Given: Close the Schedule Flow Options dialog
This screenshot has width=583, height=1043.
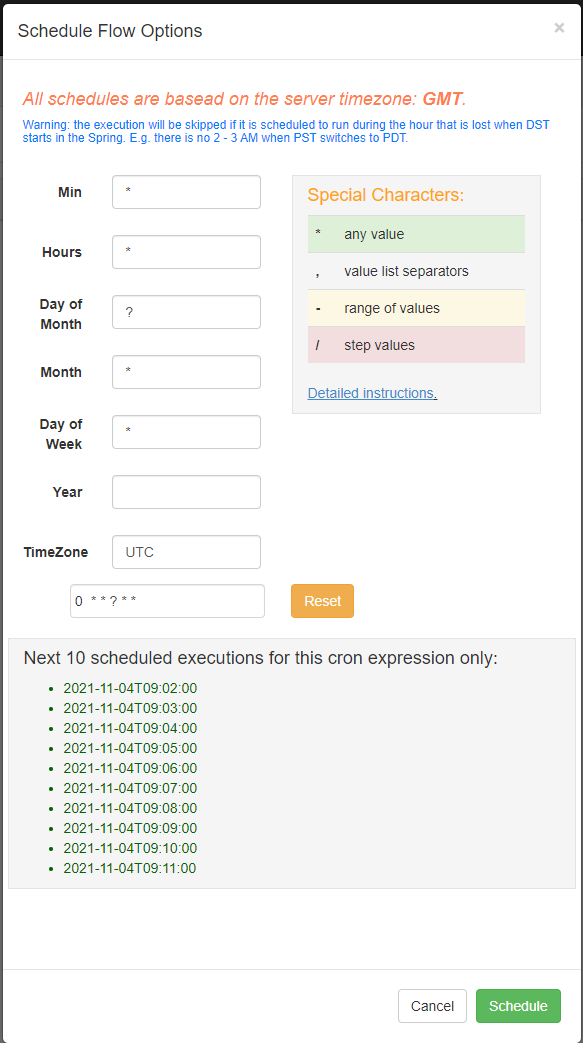Looking at the screenshot, I should [x=559, y=28].
